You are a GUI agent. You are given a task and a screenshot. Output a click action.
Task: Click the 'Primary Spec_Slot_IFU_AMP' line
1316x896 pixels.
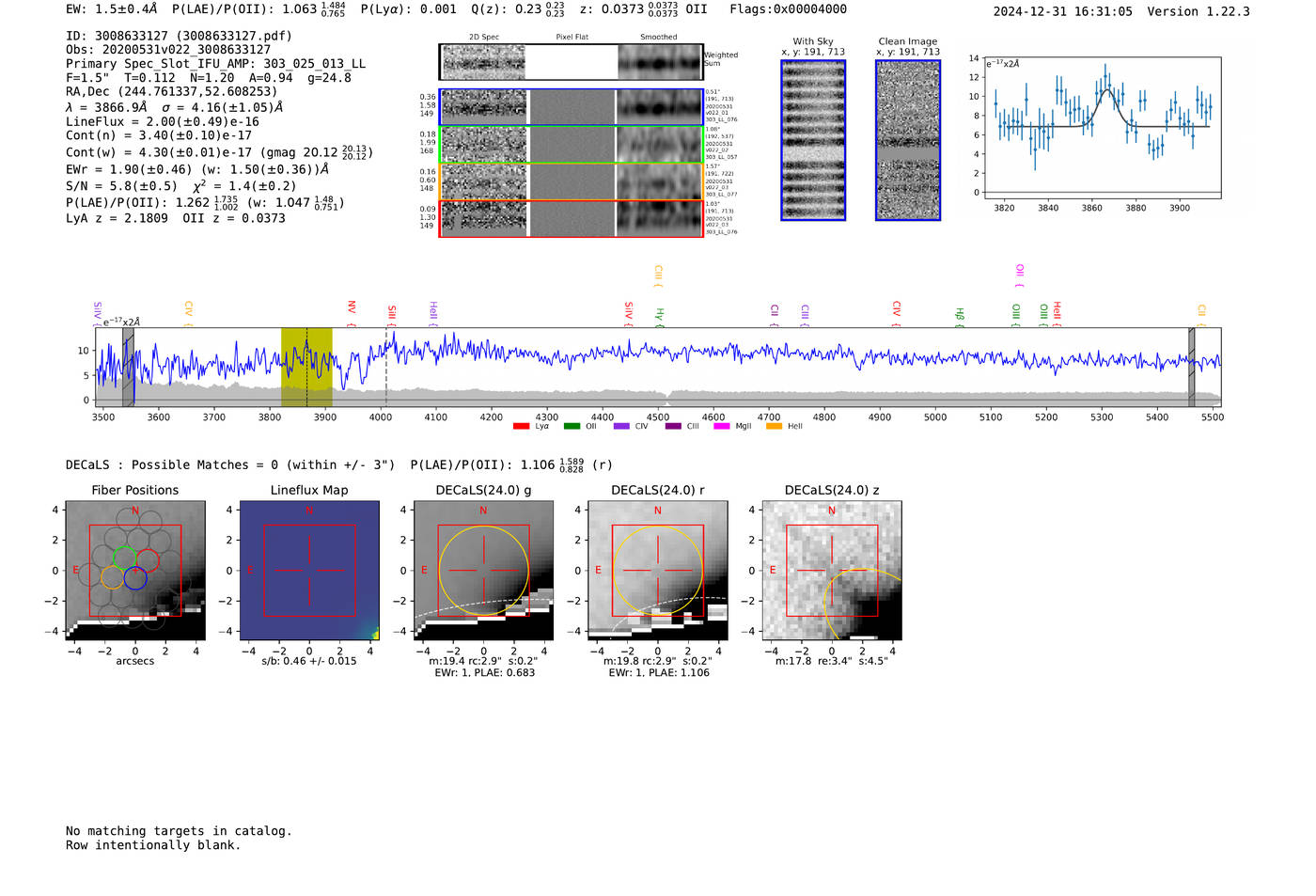point(216,64)
